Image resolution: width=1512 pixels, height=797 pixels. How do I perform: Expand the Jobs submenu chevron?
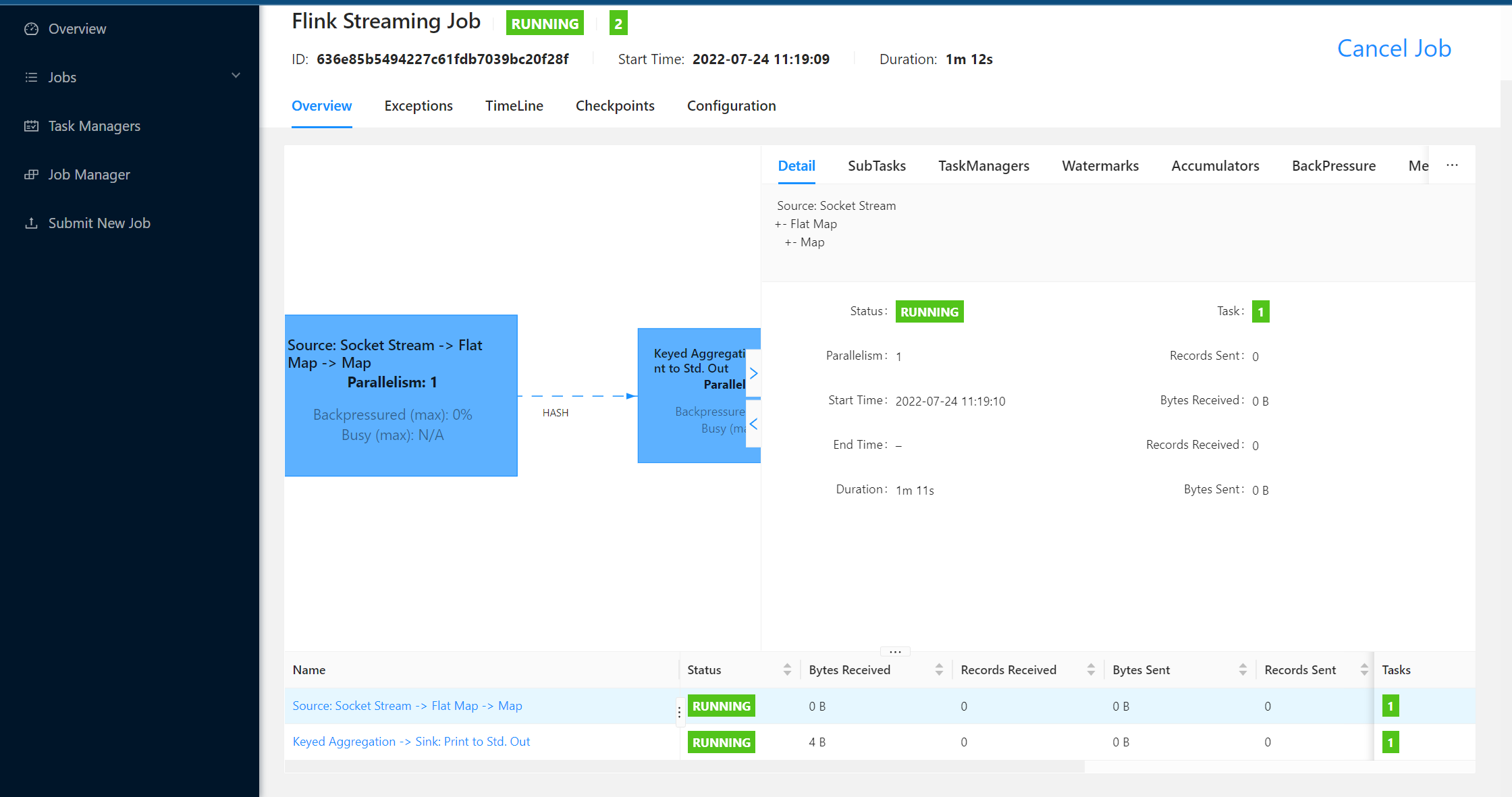236,76
